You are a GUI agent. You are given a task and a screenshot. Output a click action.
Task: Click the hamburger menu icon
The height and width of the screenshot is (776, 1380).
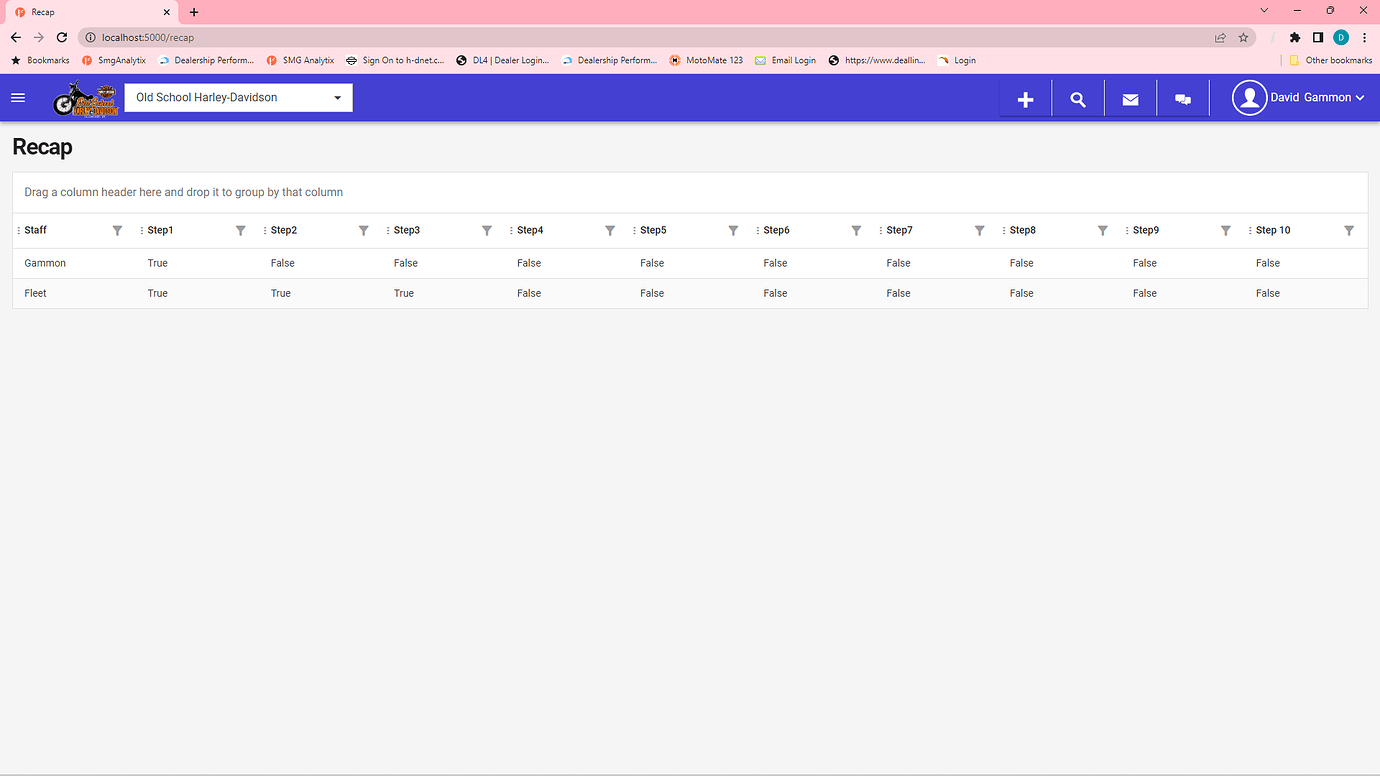[18, 97]
